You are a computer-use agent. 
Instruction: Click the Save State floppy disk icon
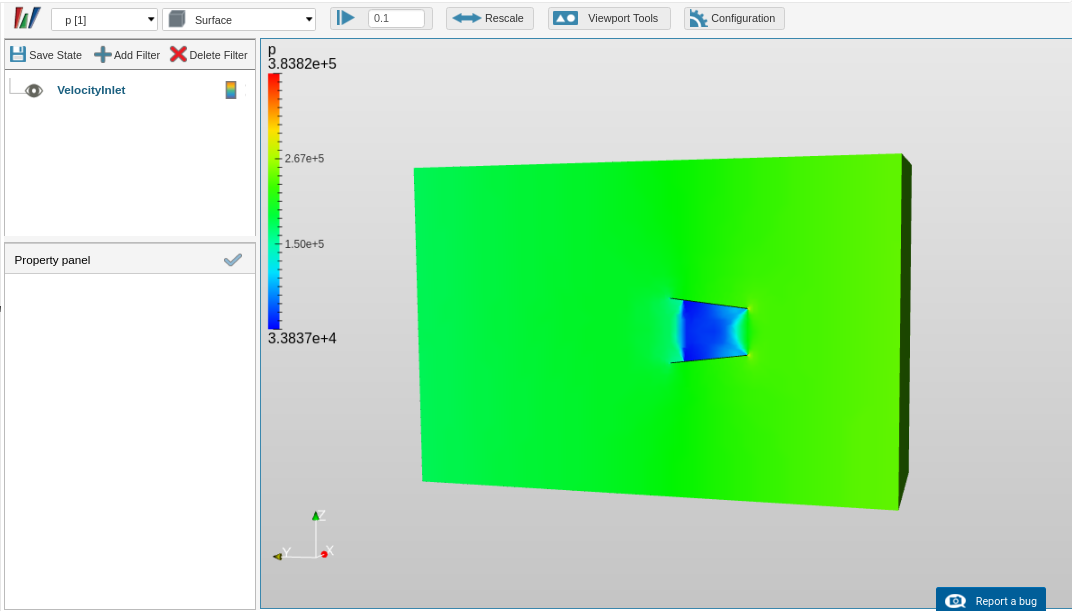(18, 55)
